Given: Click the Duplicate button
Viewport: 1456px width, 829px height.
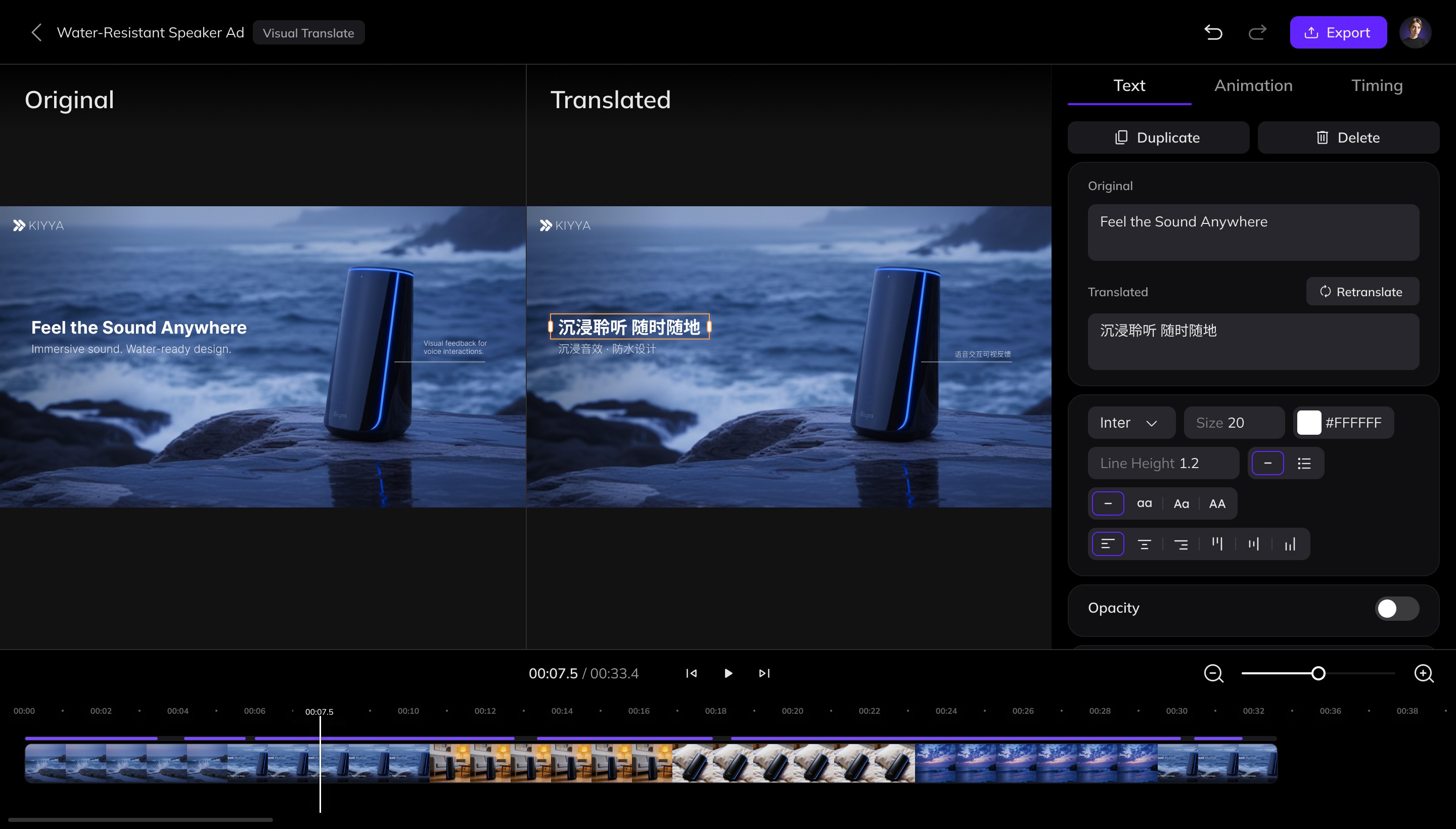Looking at the screenshot, I should (1158, 138).
